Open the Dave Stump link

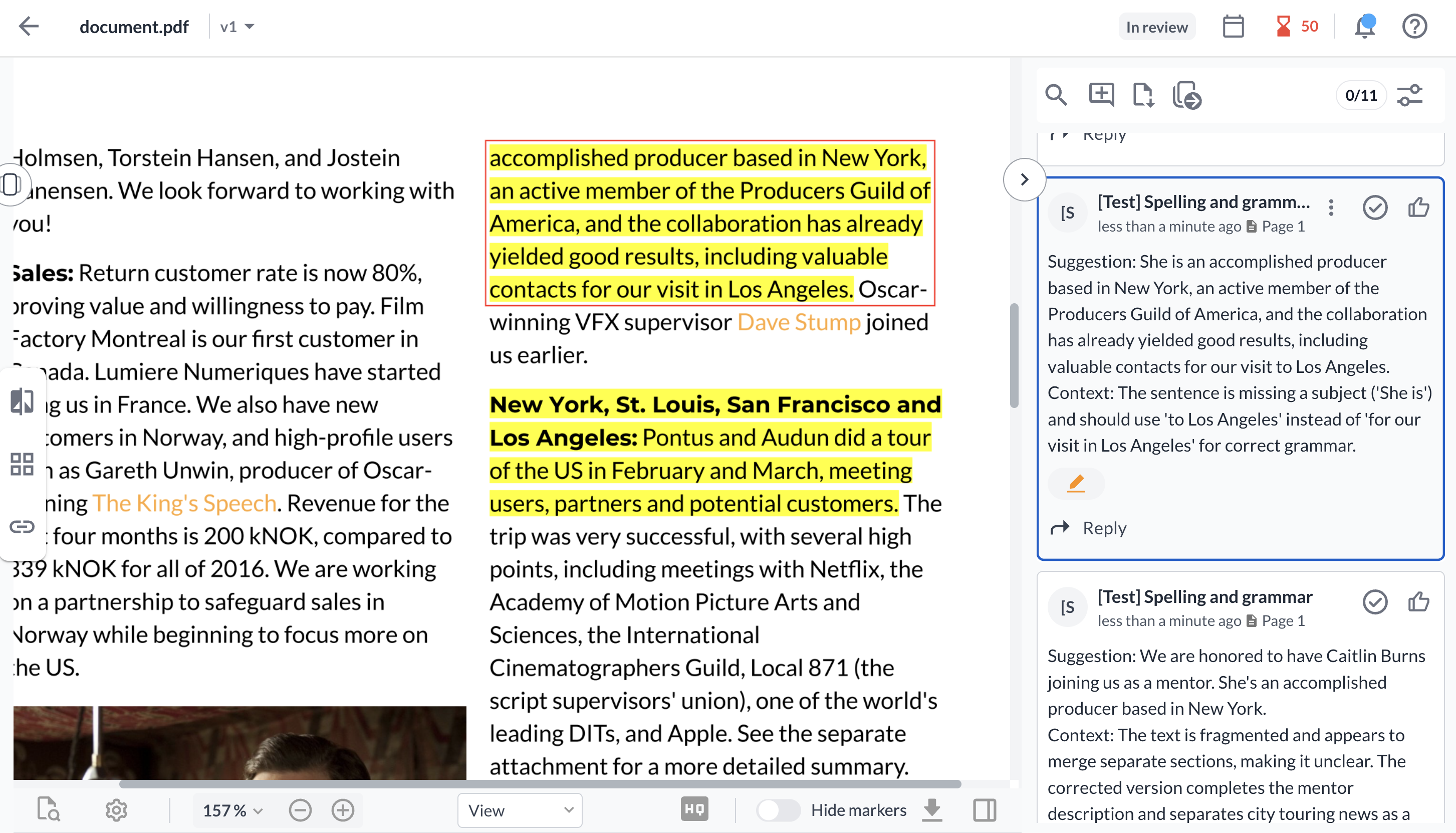pos(798,322)
